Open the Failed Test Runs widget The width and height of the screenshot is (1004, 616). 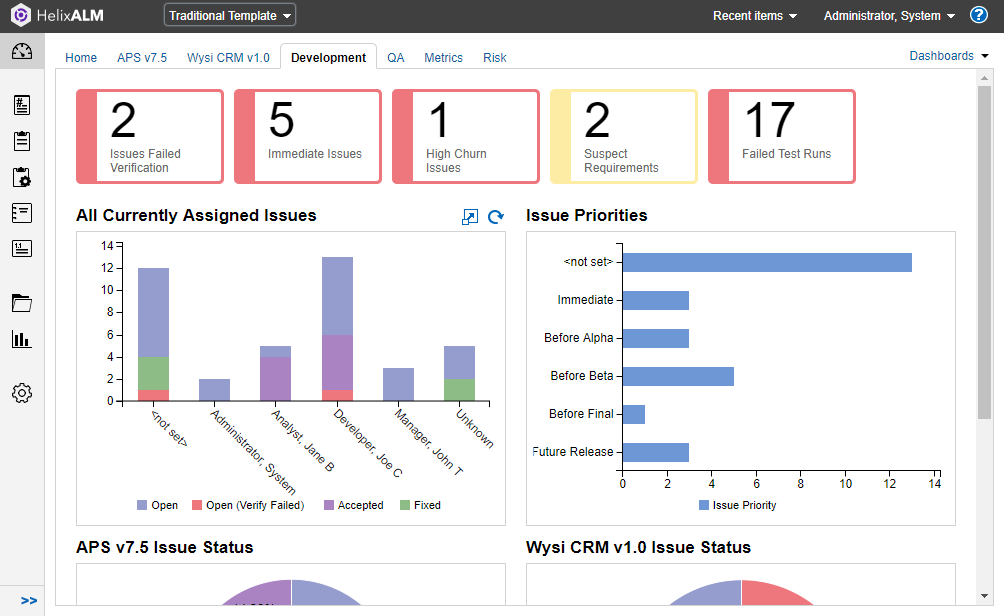782,136
